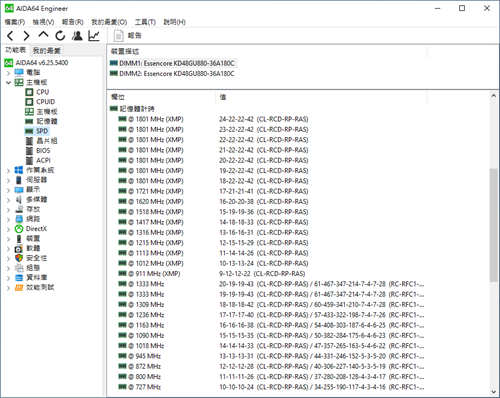
Task: Expand the 多媒體 node chevron
Action: click(x=9, y=200)
